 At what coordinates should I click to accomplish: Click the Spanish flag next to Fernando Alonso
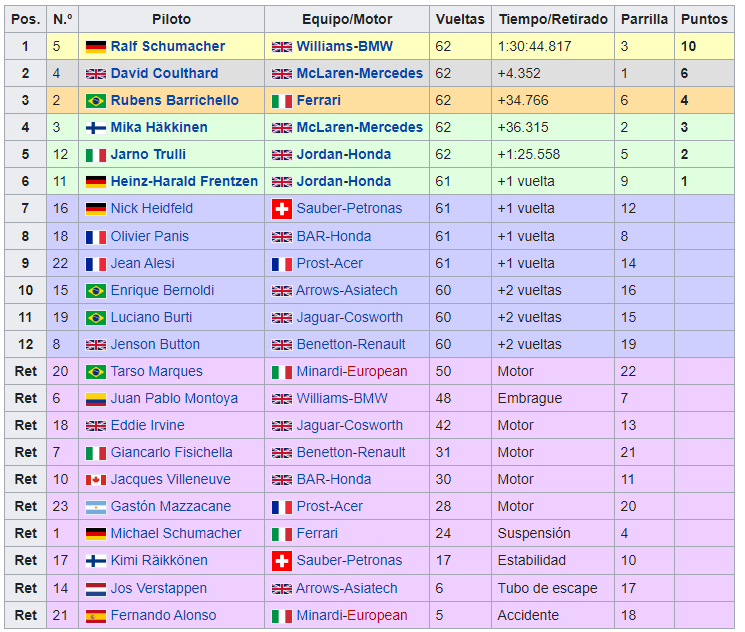[x=96, y=615]
